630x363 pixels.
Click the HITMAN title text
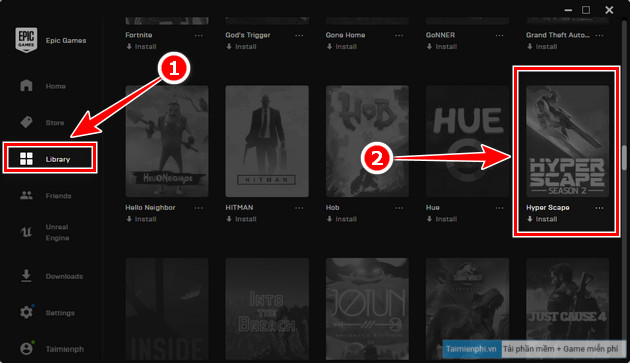[239, 207]
